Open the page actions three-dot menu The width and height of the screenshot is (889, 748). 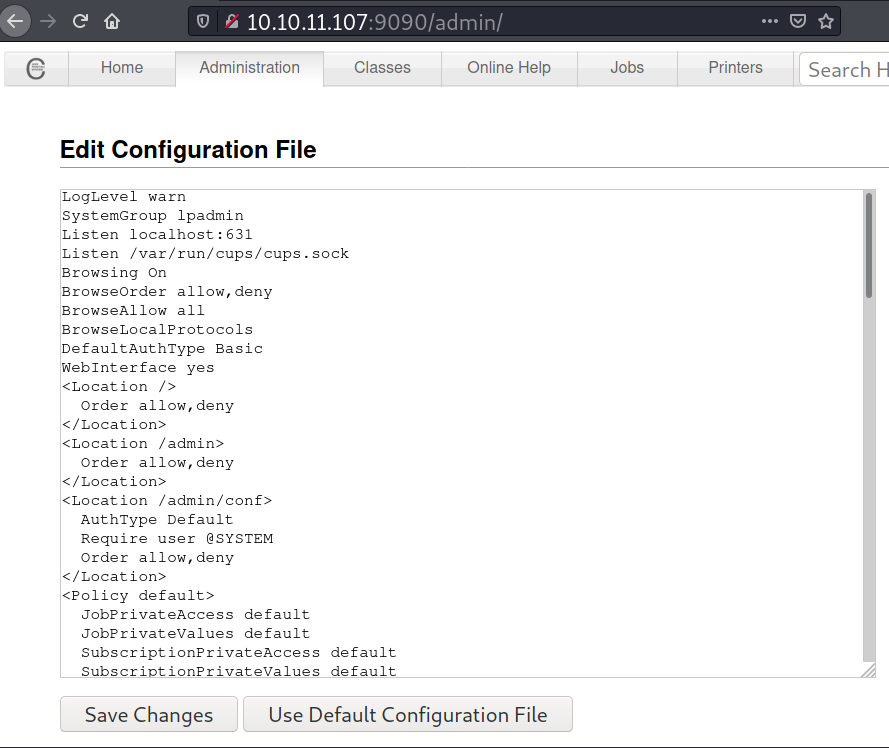click(x=769, y=21)
